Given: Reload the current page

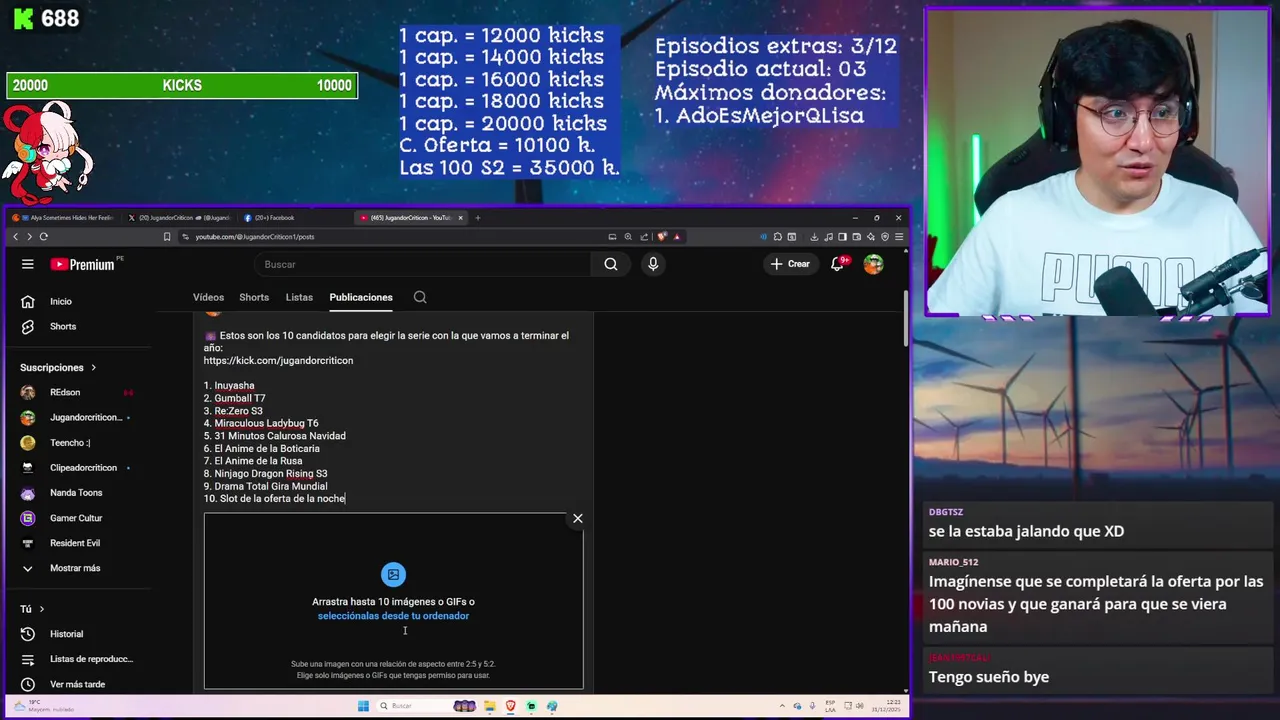Looking at the screenshot, I should coord(43,237).
